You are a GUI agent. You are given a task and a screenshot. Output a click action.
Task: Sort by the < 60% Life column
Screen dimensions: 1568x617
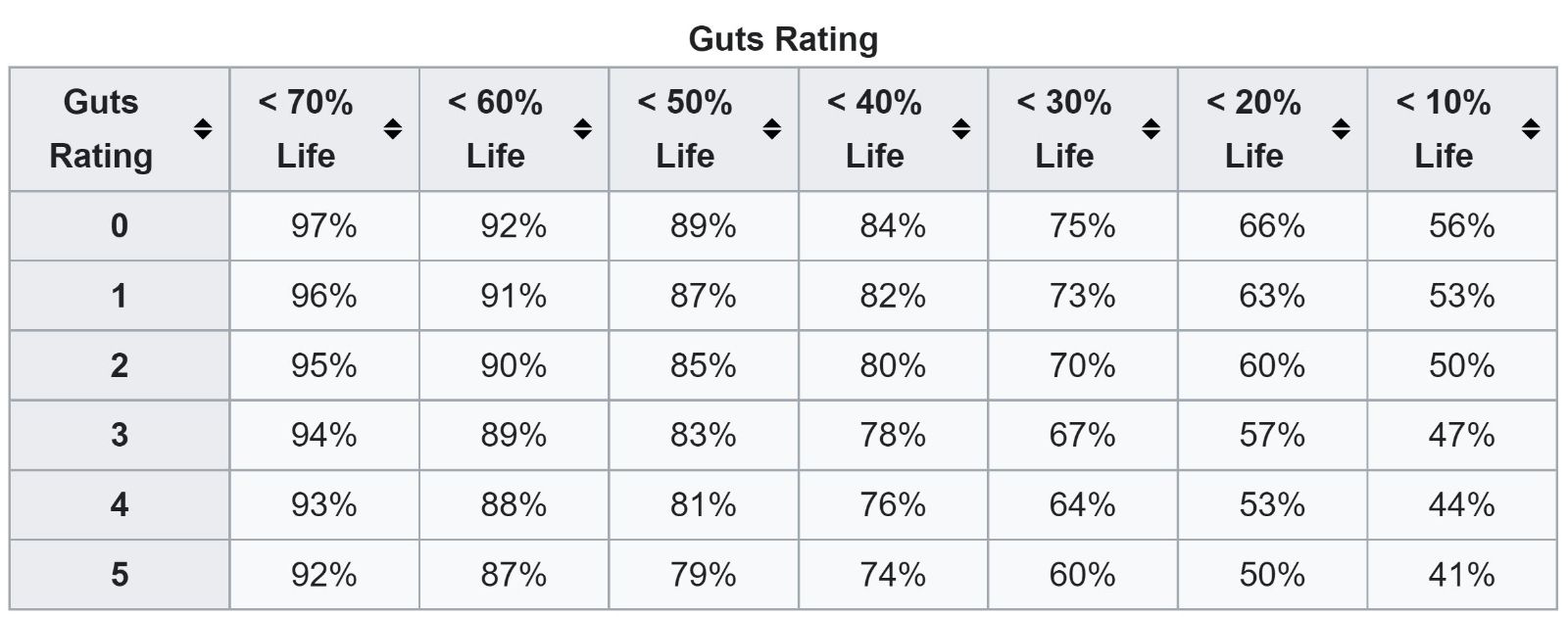tap(582, 129)
